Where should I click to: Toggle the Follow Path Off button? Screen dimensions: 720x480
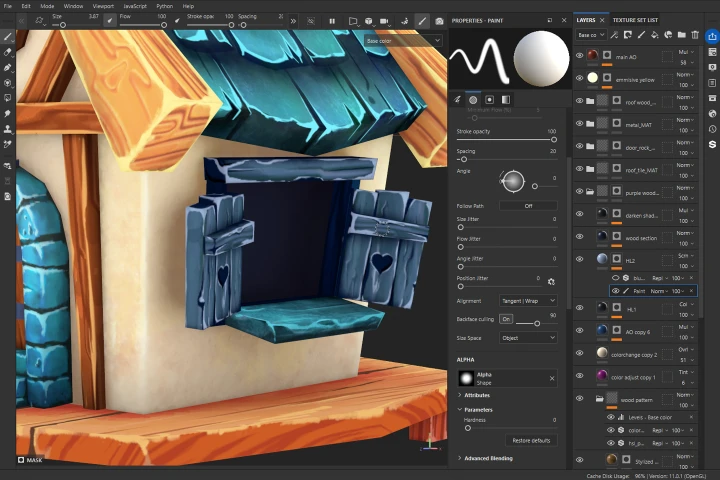[x=528, y=206]
